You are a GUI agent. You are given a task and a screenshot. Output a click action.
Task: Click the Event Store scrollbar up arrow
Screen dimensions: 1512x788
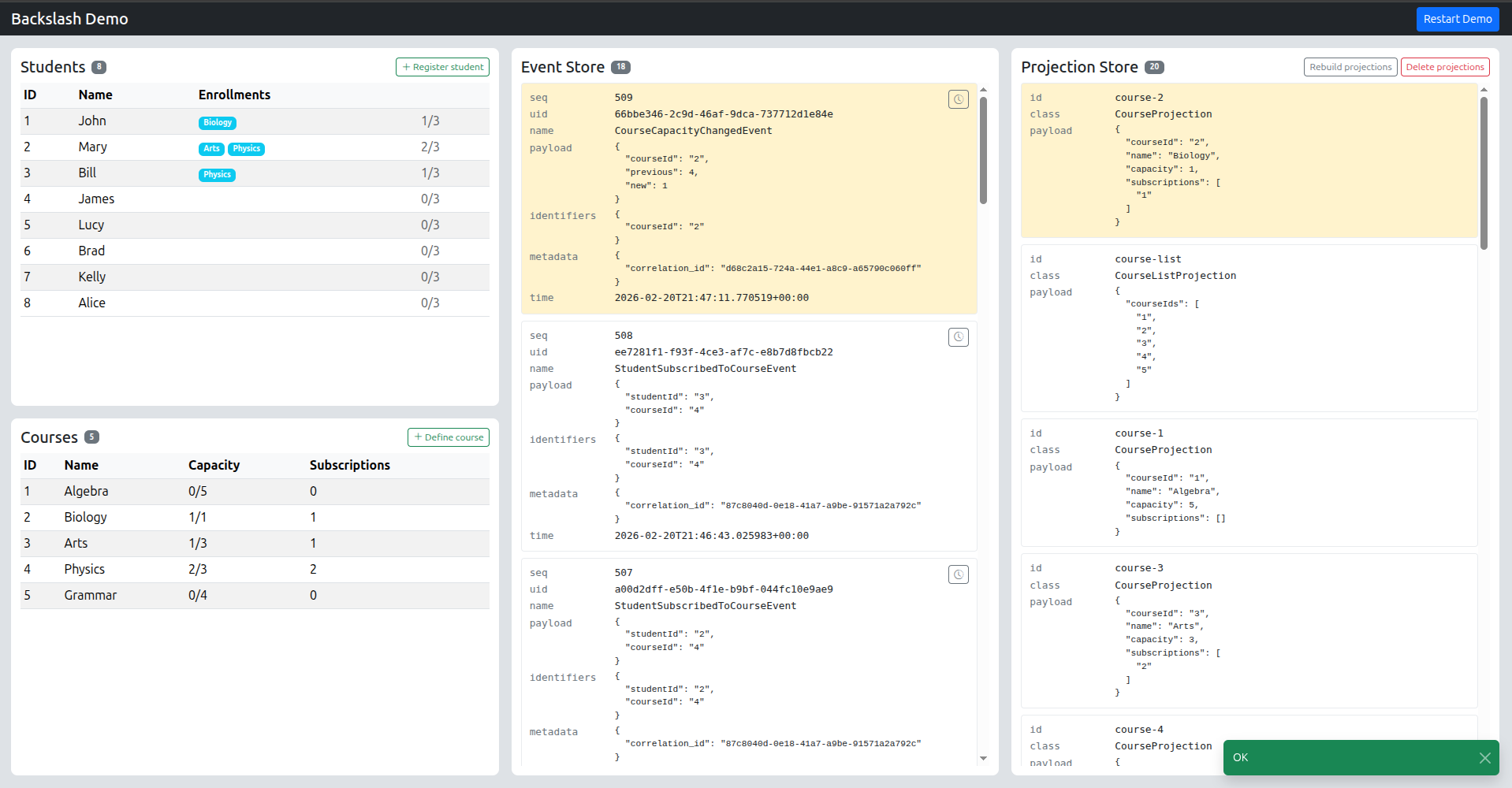983,88
